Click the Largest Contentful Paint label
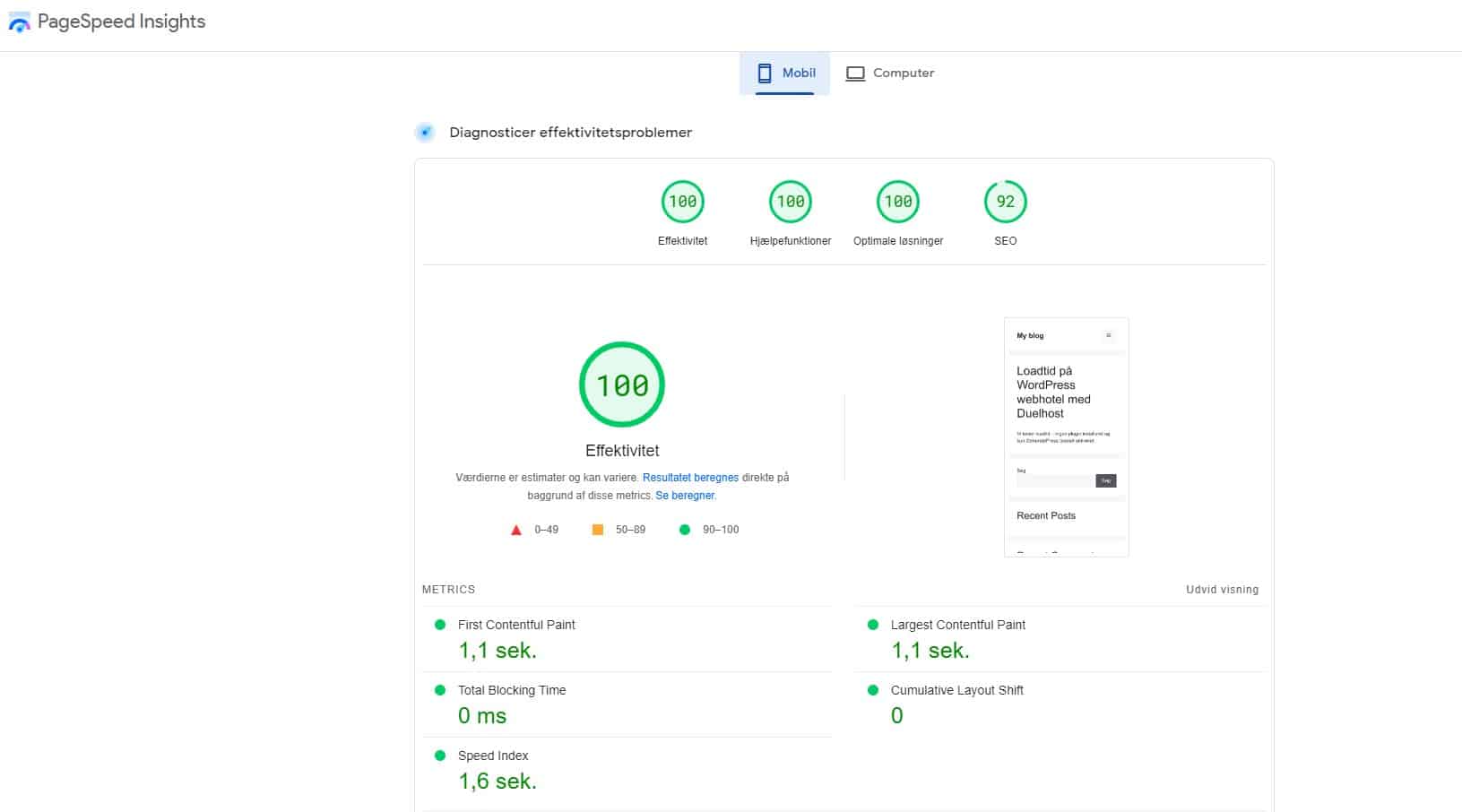The image size is (1462, 812). click(x=958, y=625)
